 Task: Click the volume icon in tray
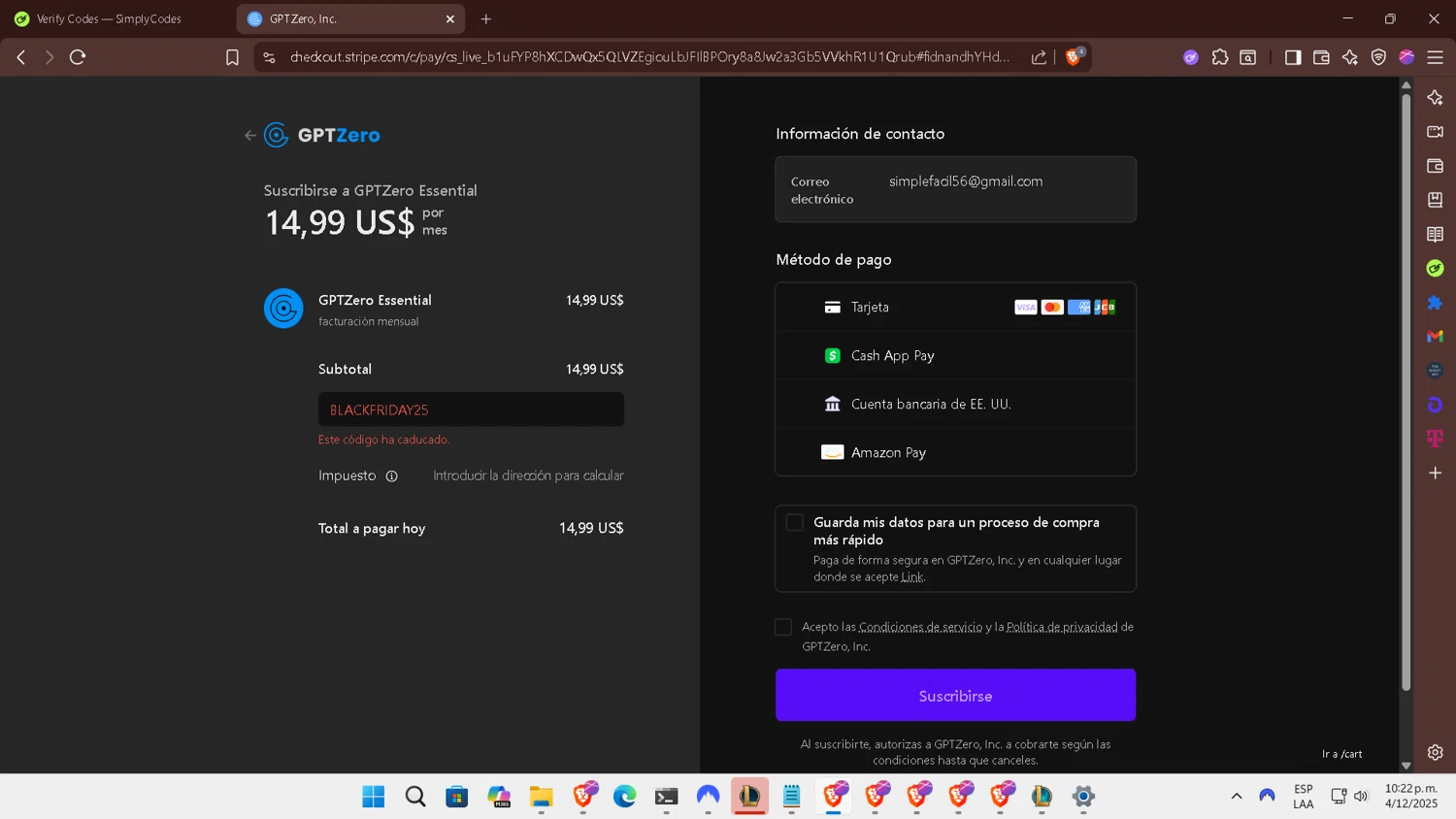1361,797
